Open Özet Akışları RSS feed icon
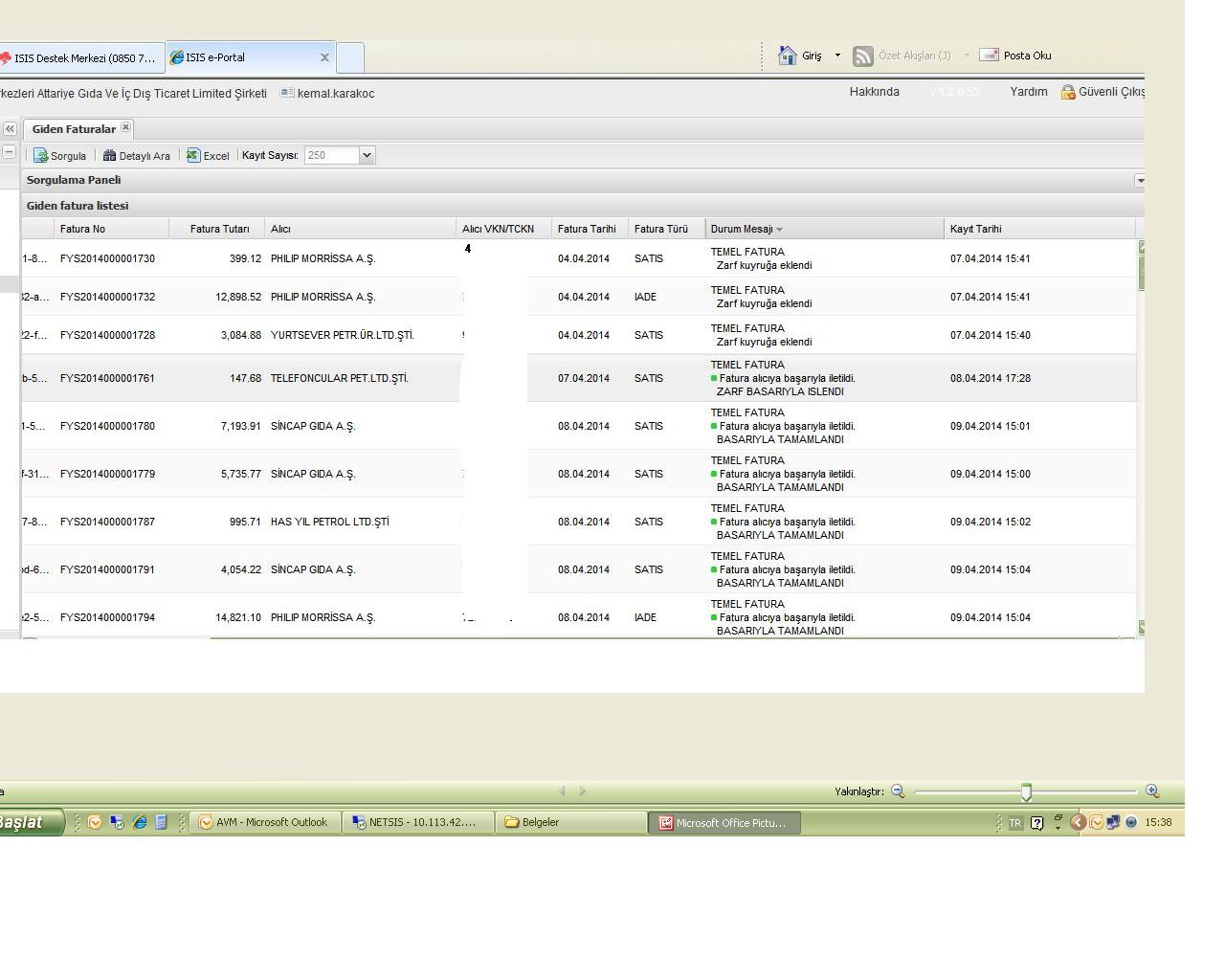This screenshot has height=980, width=1225. [863, 56]
